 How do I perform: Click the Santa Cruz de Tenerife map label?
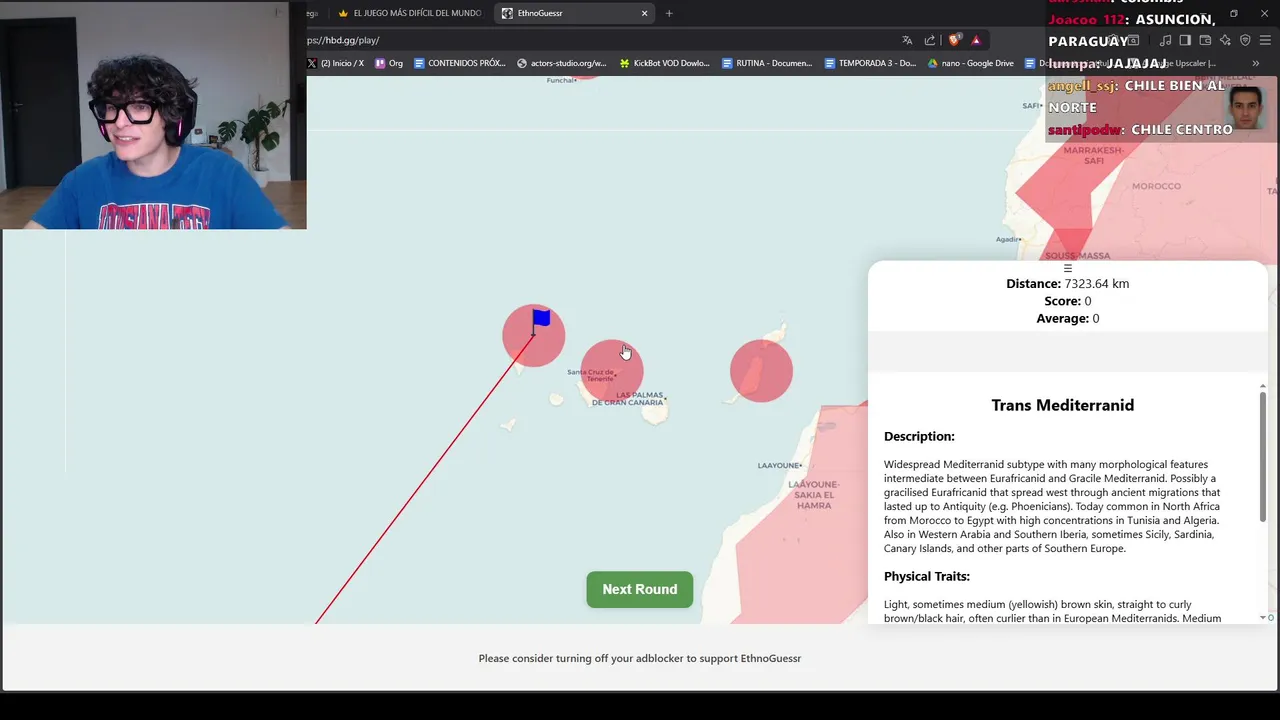pyautogui.click(x=593, y=375)
